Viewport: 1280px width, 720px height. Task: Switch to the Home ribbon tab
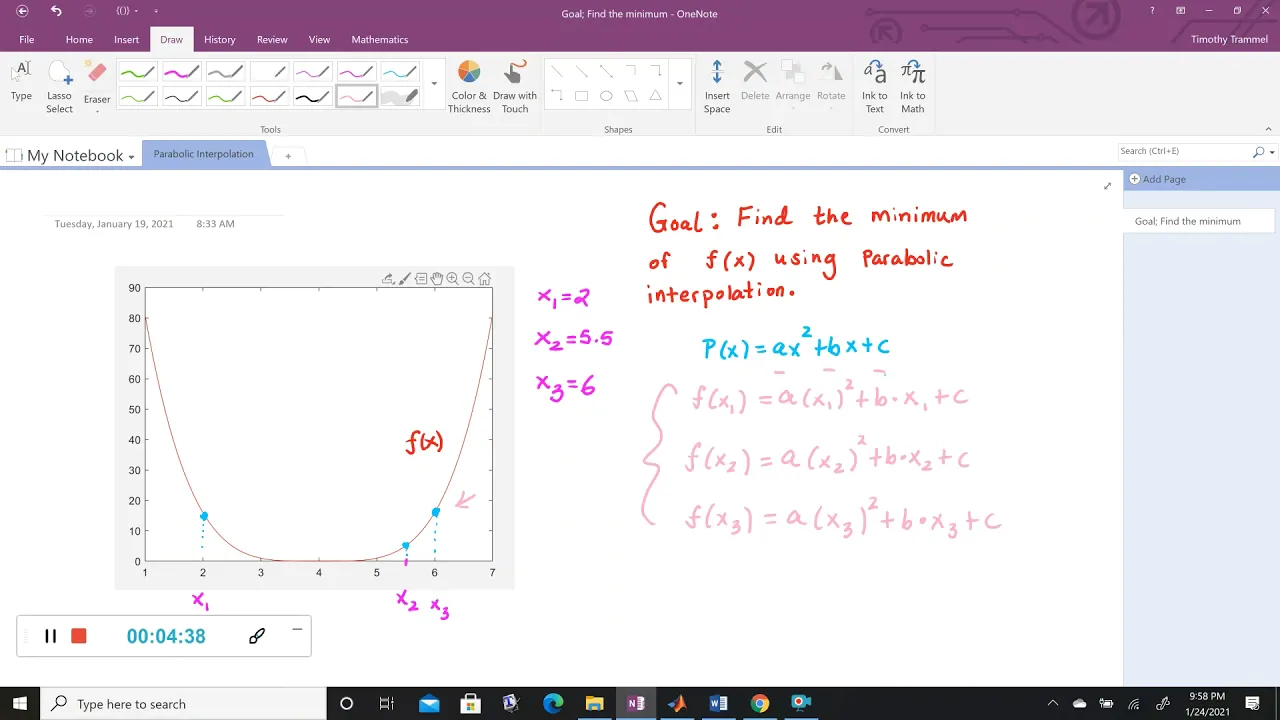pyautogui.click(x=79, y=40)
